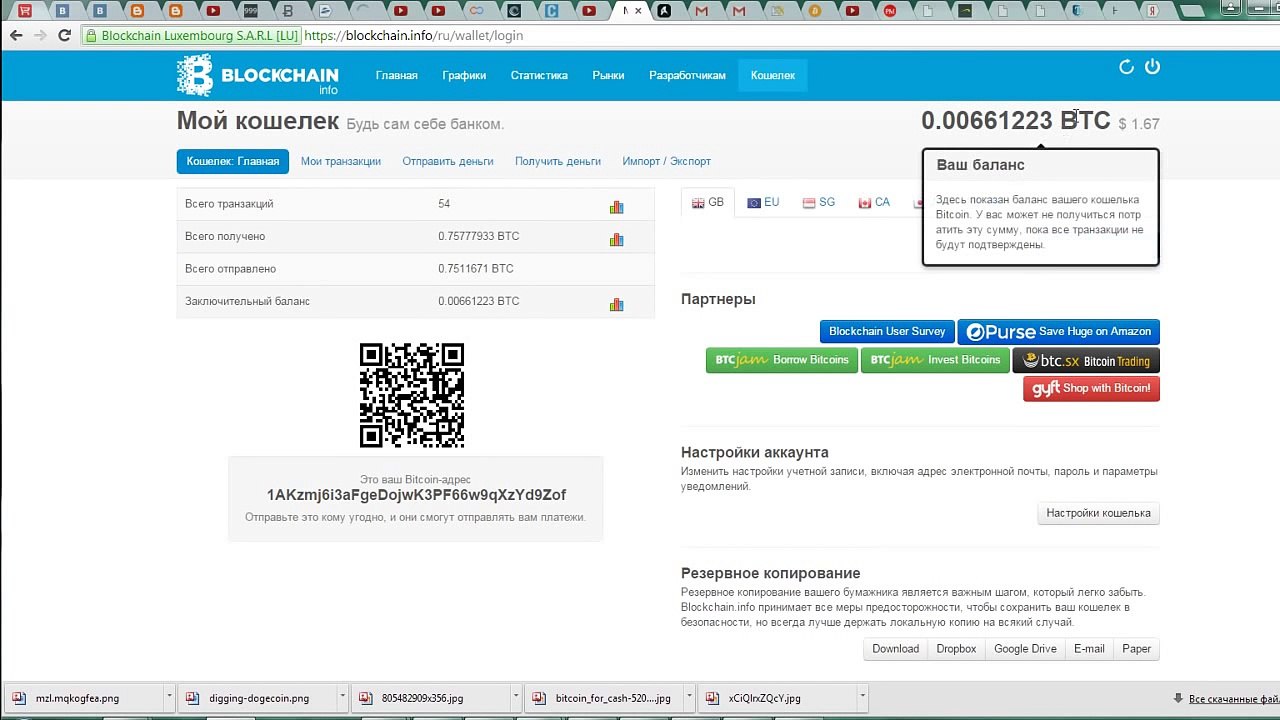Click the green SSL lock certificate badge
This screenshot has height=720, width=1280.
[191, 35]
